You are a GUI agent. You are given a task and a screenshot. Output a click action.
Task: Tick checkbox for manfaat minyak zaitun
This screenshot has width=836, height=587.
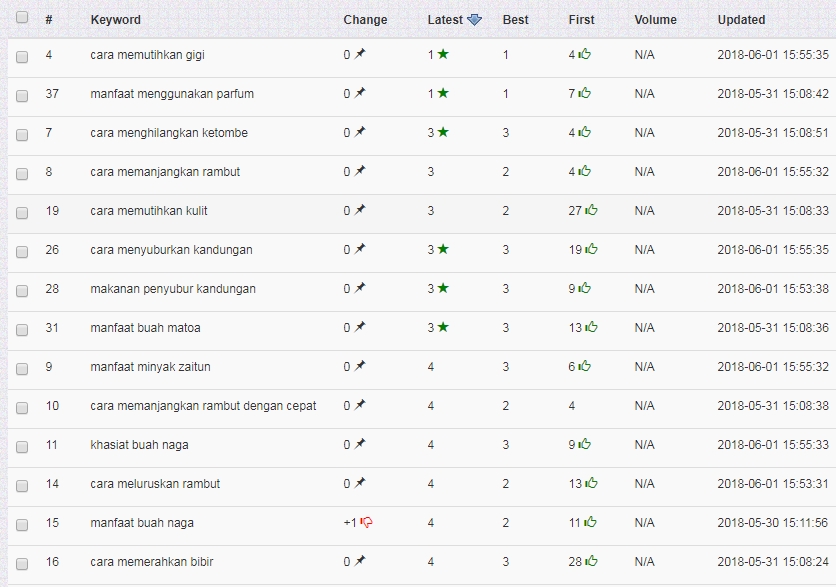tap(22, 368)
